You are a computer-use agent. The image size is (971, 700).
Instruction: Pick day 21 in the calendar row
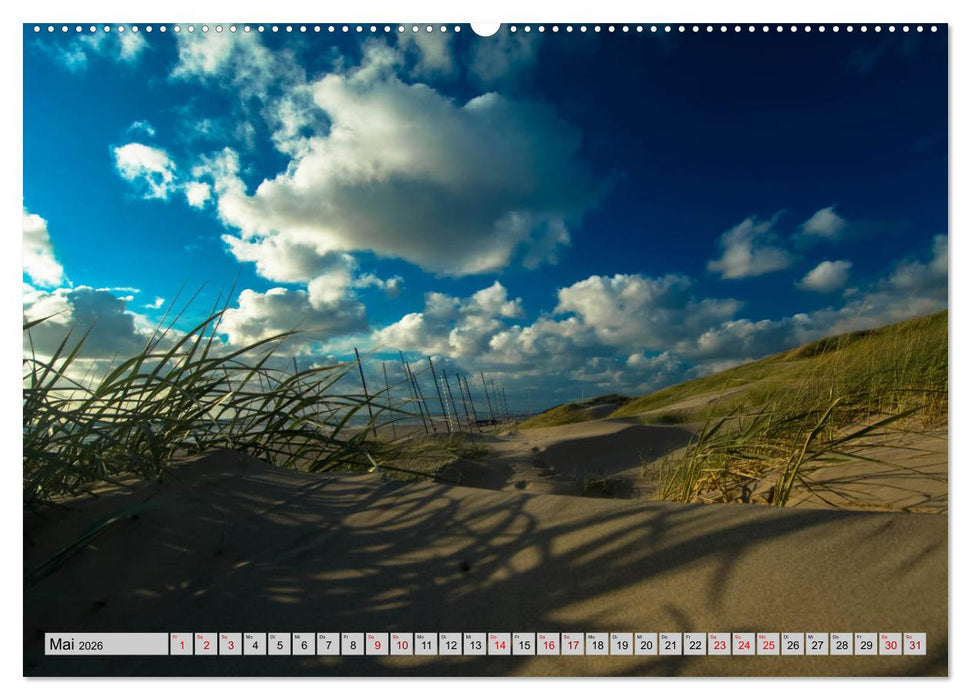pyautogui.click(x=670, y=644)
